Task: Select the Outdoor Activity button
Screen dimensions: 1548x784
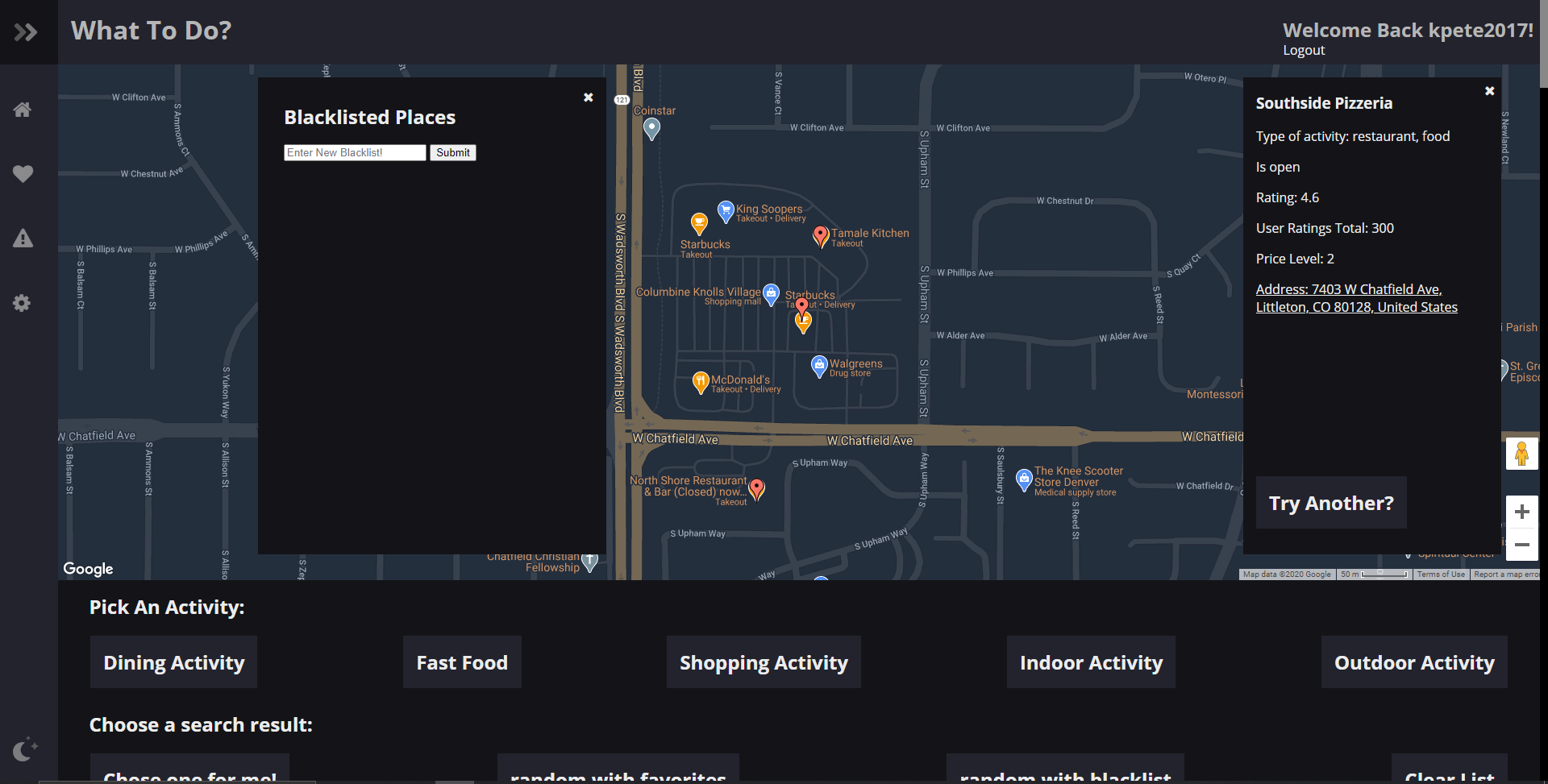Action: click(x=1414, y=662)
